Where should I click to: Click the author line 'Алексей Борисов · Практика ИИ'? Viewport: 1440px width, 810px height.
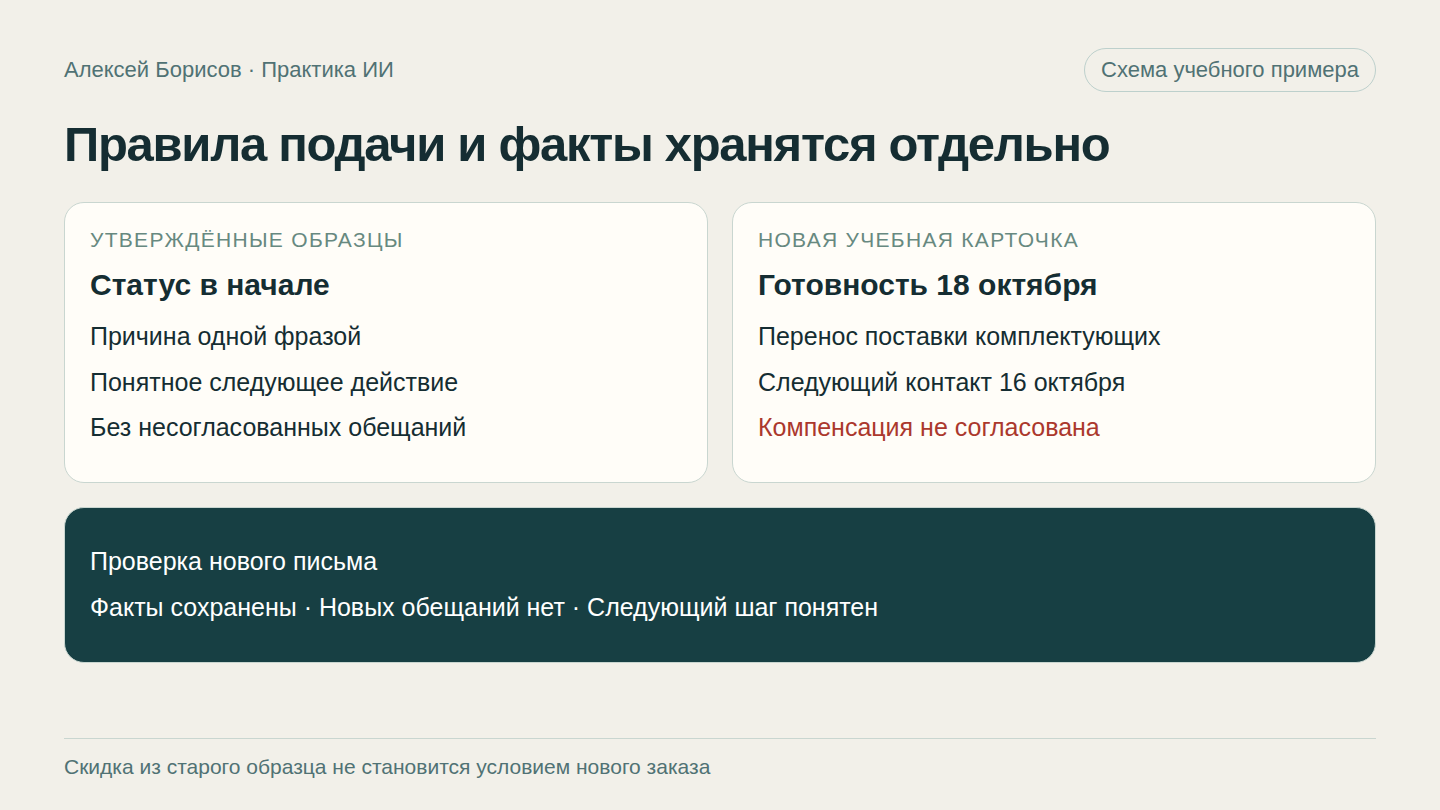(x=229, y=70)
